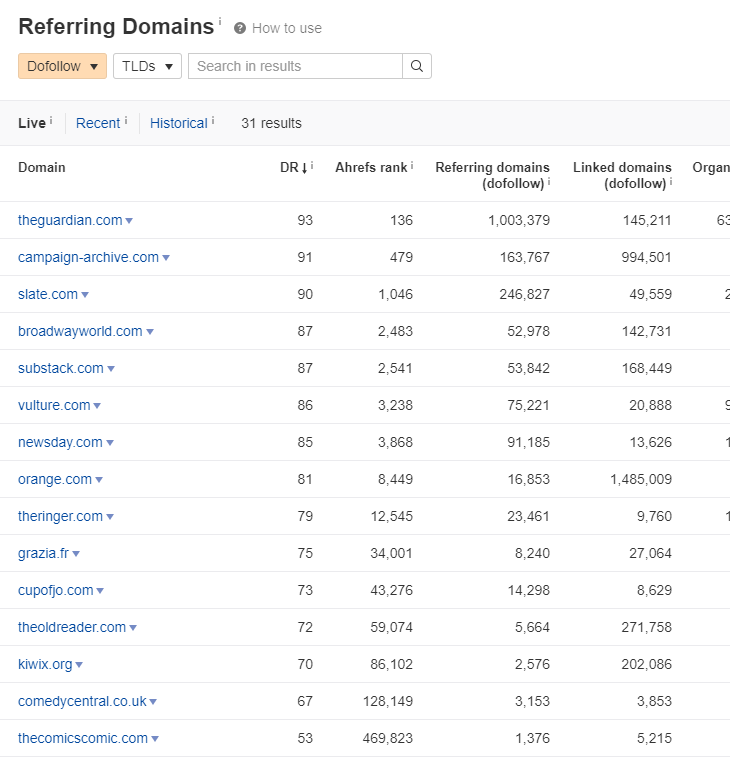Expand dropdown arrow next to newsday.com

(110, 443)
